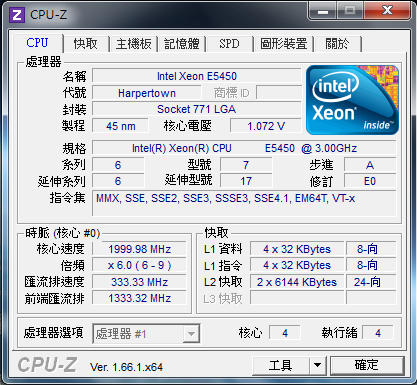The width and height of the screenshot is (417, 385).
Task: Click the L1 指令 8-向 associativity value
Action: tap(371, 265)
